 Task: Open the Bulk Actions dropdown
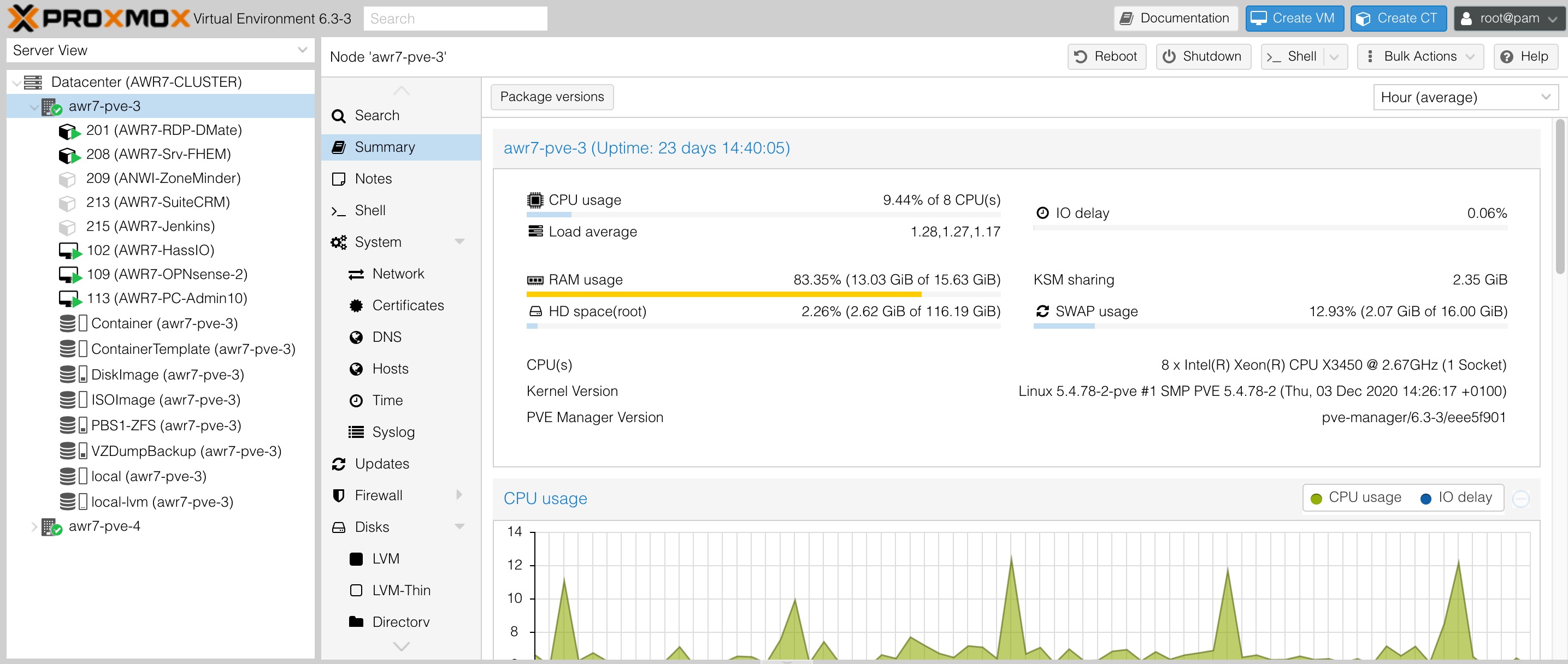pyautogui.click(x=1420, y=57)
